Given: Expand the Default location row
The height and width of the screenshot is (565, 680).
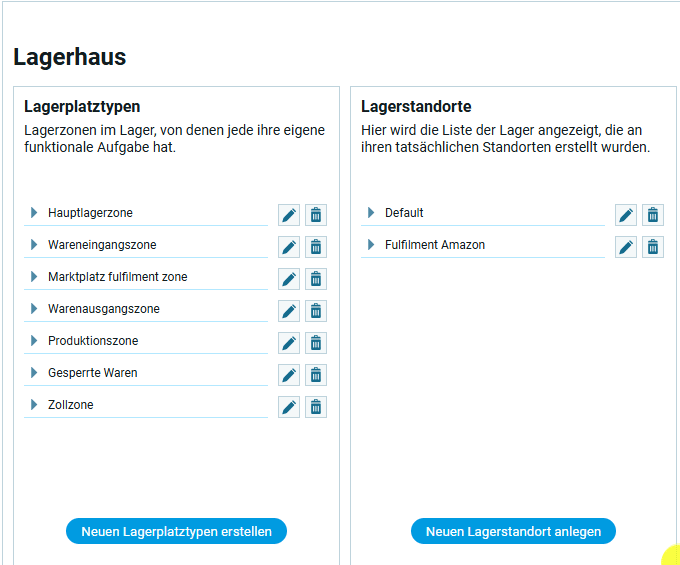Looking at the screenshot, I should [371, 213].
